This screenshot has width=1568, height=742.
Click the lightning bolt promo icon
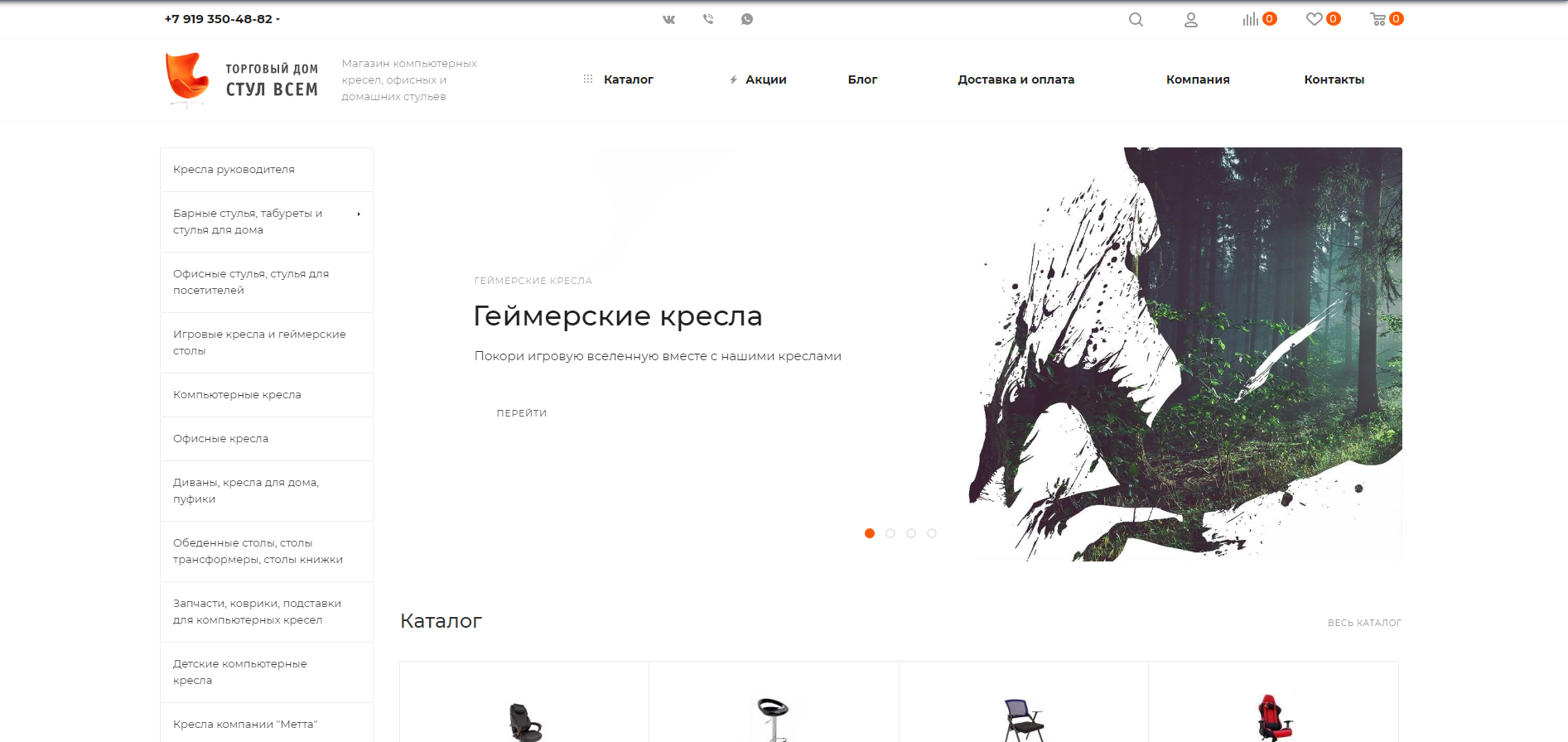point(733,79)
